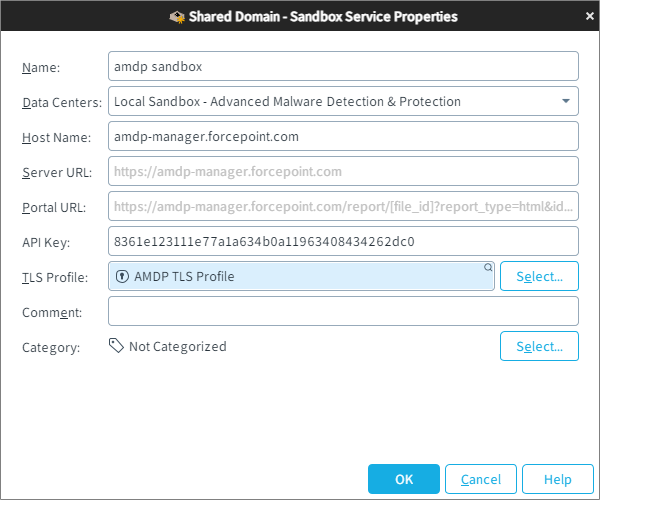The height and width of the screenshot is (512, 657).
Task: Click the magnifier icon in TLS Profile field
Action: [x=488, y=267]
